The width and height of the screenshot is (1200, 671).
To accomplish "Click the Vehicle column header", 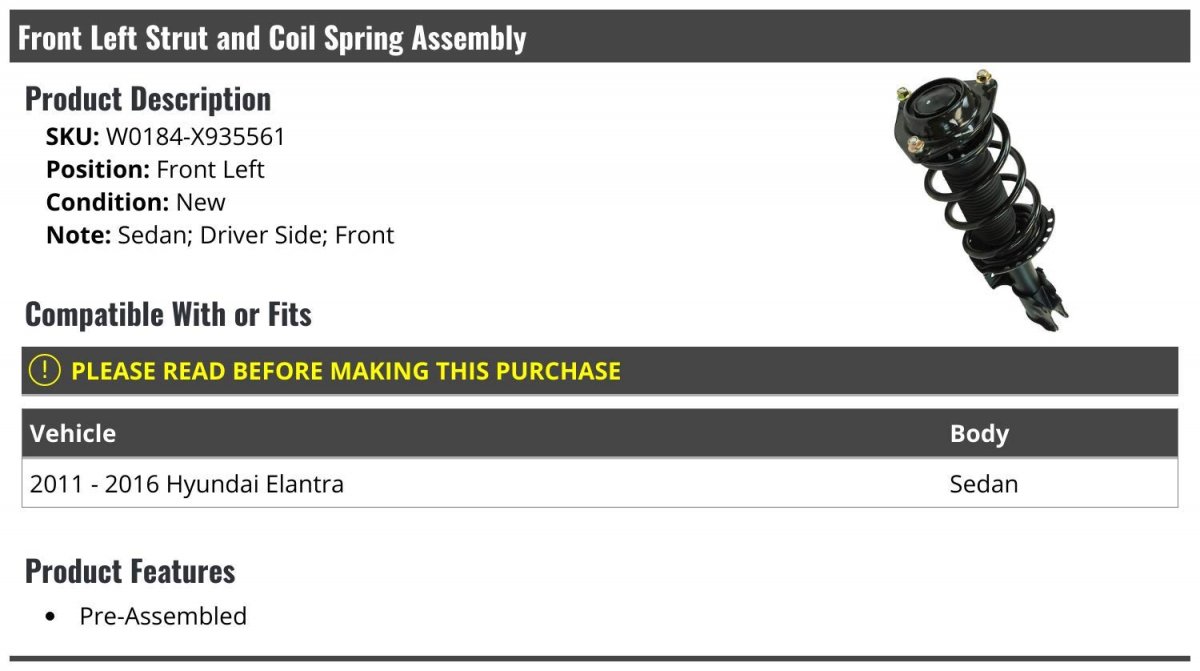I will [73, 433].
